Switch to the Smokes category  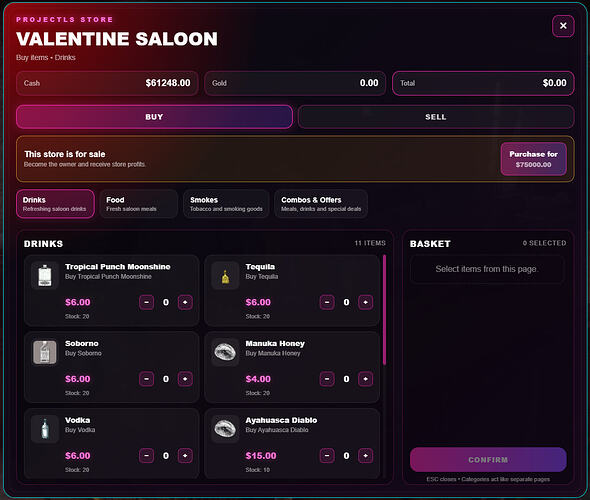point(226,204)
